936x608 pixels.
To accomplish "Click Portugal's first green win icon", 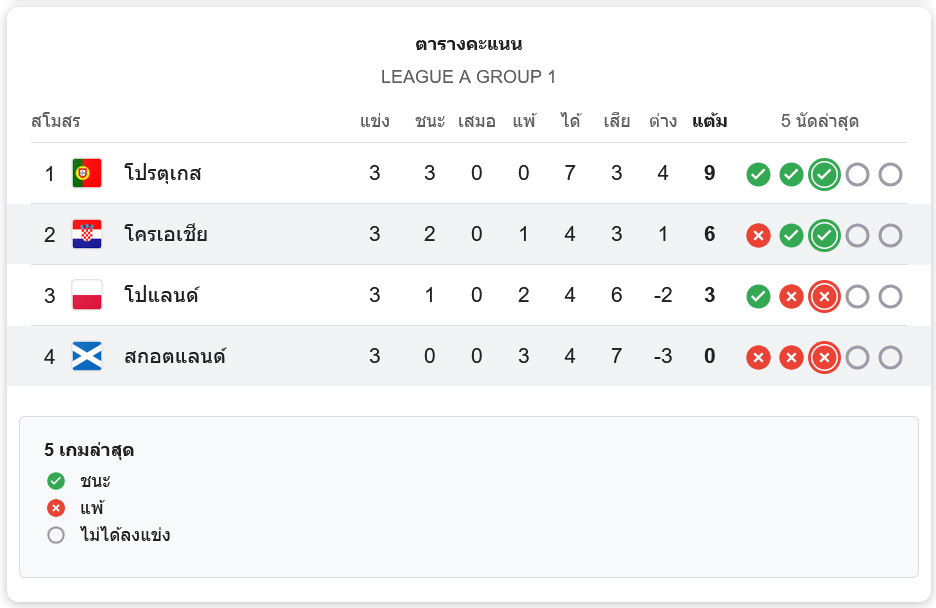I will [x=758, y=175].
